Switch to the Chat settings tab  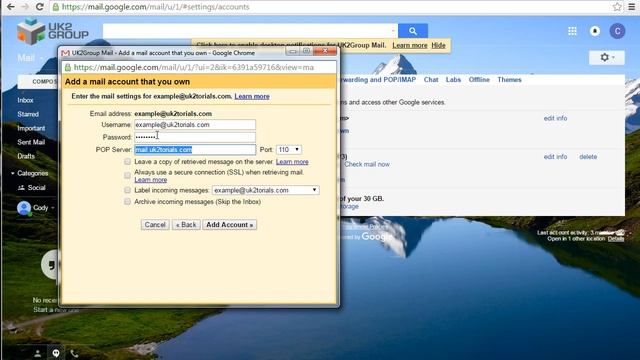(x=431, y=80)
